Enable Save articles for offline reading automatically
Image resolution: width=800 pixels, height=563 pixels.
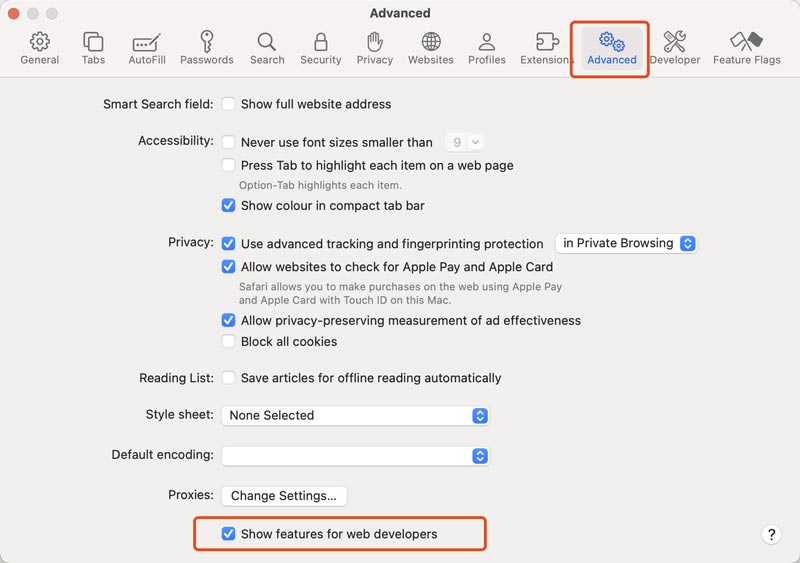pyautogui.click(x=228, y=378)
